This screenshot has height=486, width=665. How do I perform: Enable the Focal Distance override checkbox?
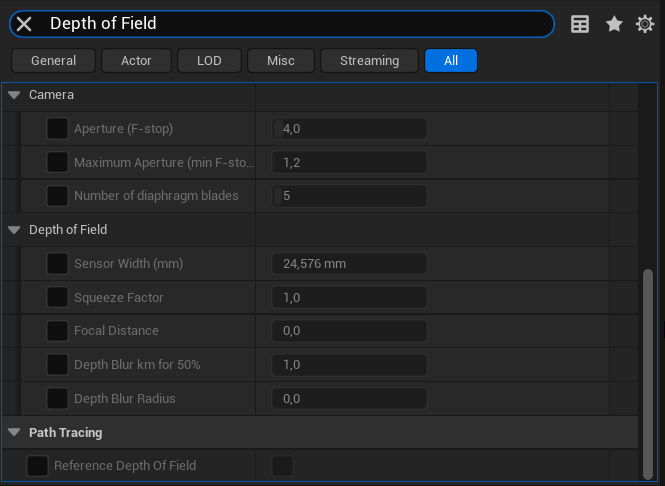click(58, 331)
